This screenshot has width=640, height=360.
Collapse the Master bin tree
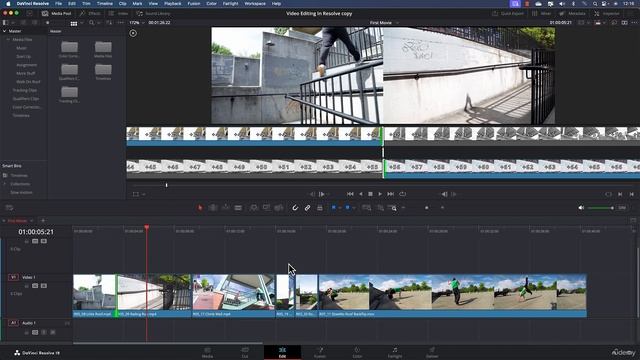4,31
